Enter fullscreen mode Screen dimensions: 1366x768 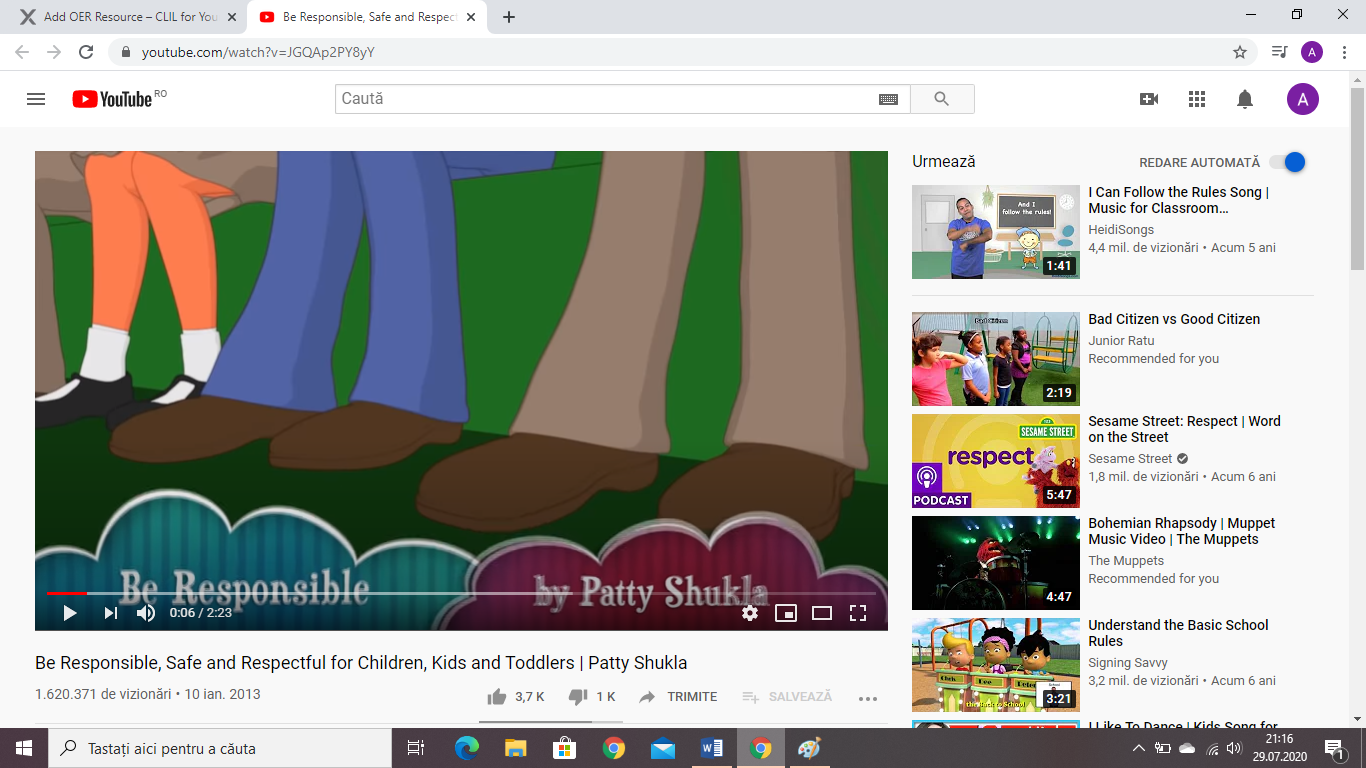[x=858, y=613]
